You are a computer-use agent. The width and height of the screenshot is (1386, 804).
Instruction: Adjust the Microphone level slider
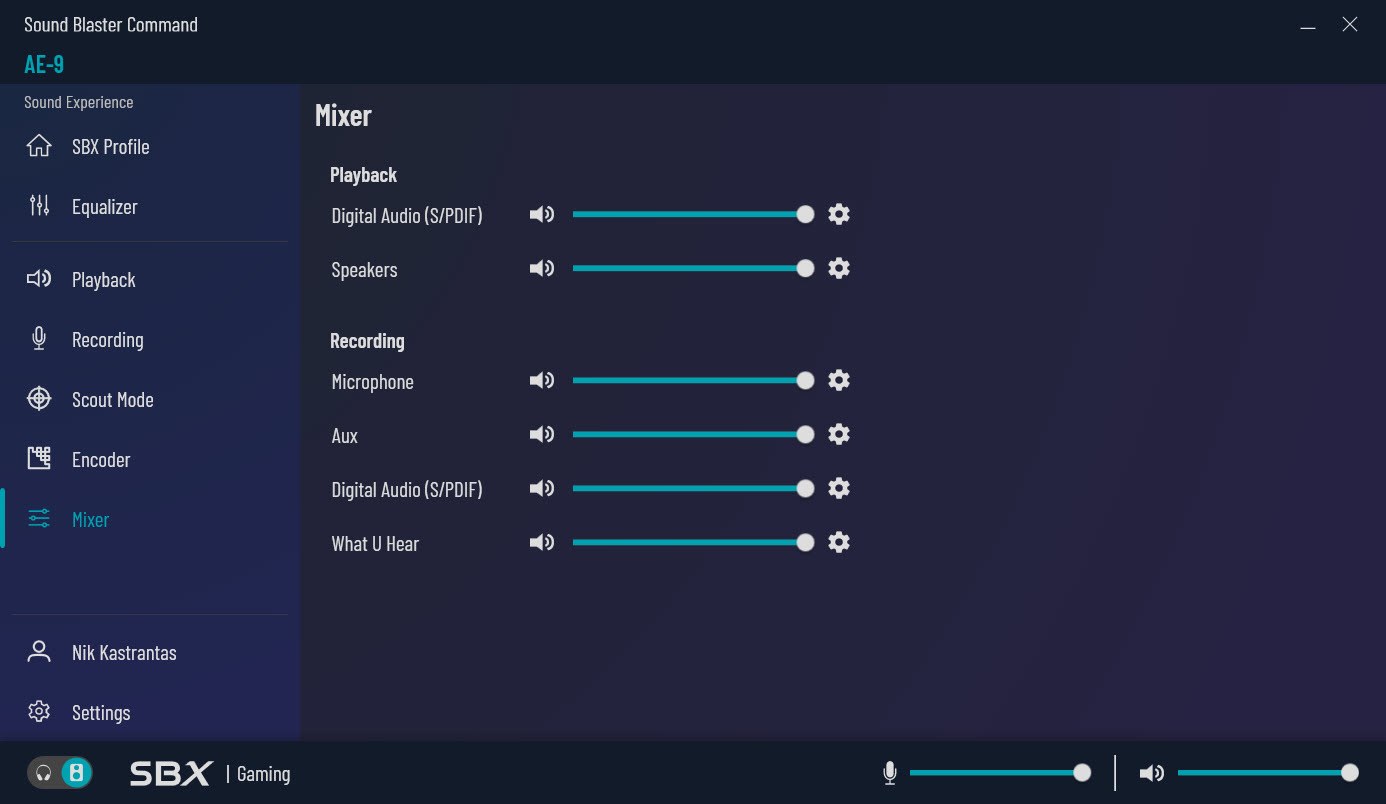694,380
